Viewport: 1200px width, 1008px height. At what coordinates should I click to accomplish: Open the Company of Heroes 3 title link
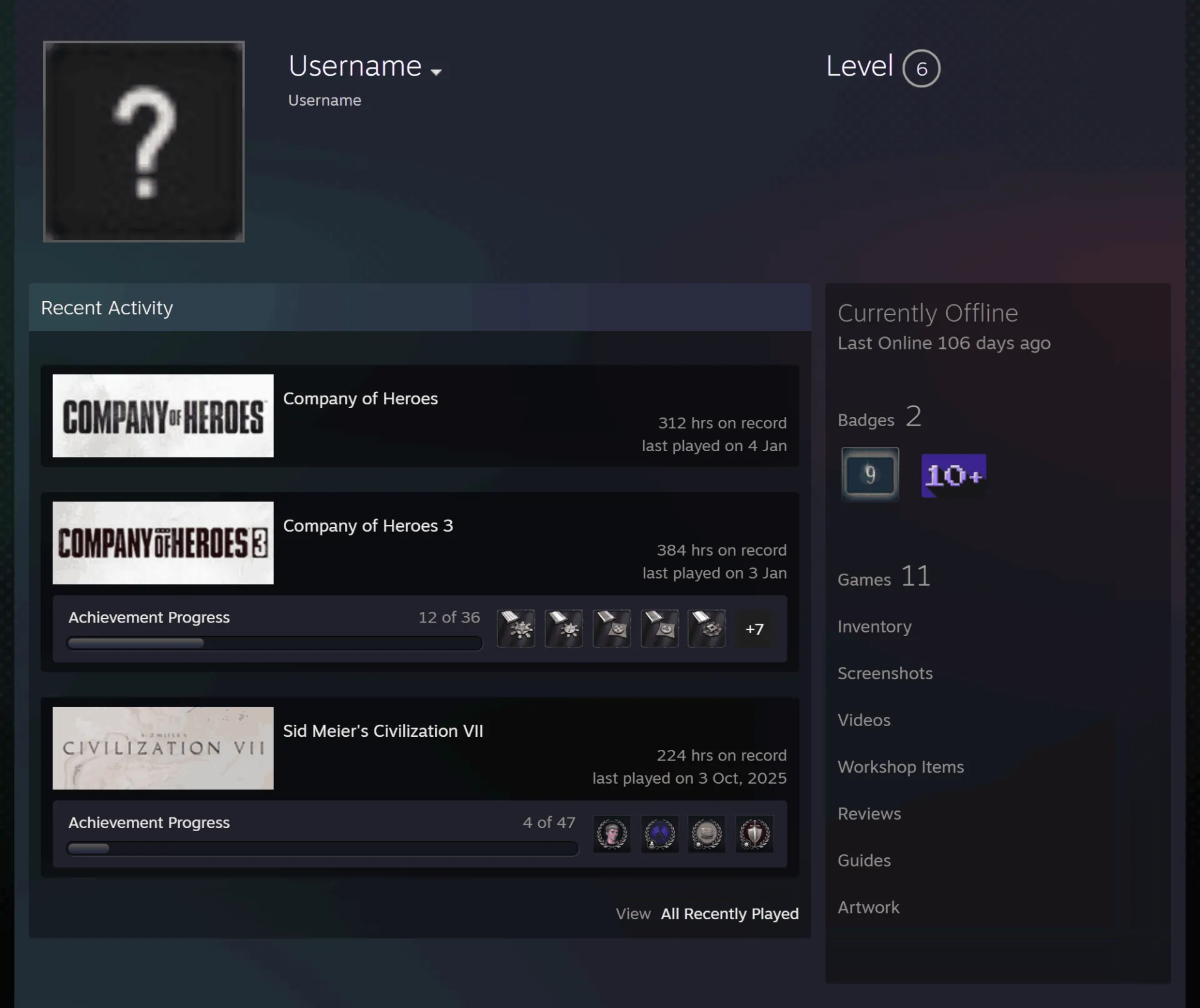[368, 526]
